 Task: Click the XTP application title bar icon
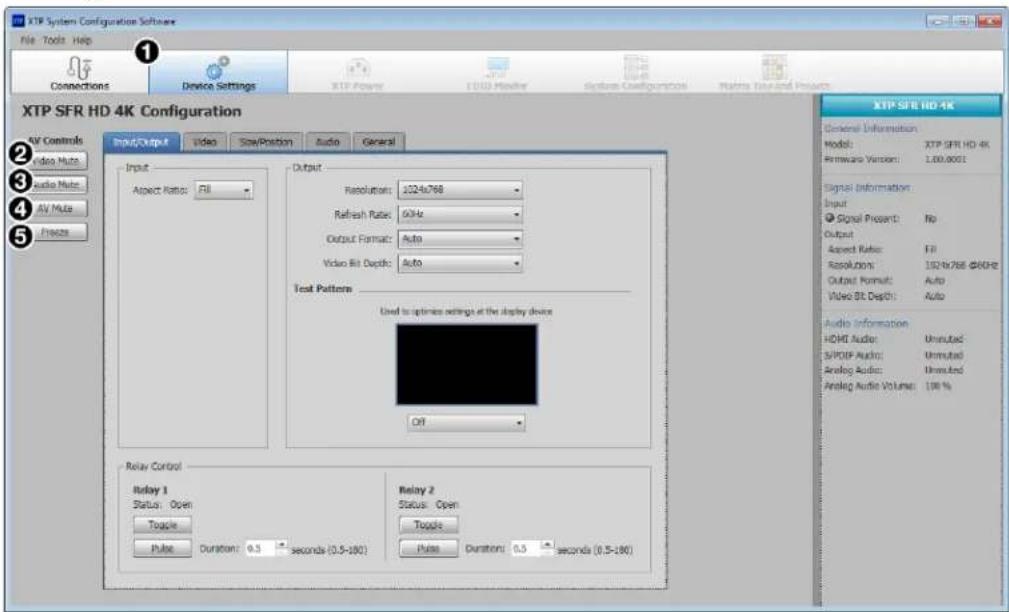coord(18,21)
